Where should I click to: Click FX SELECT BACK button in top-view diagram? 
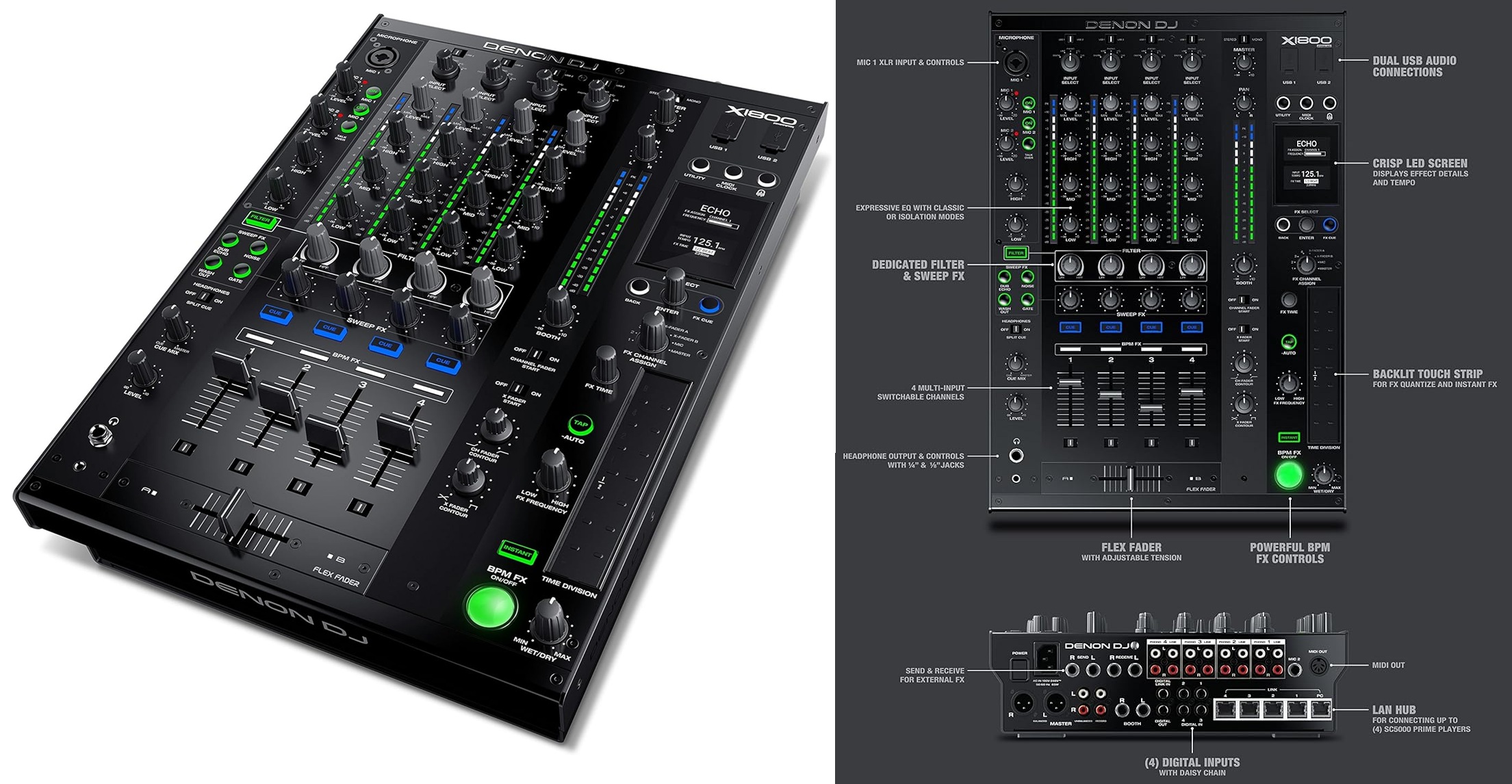(x=1283, y=225)
